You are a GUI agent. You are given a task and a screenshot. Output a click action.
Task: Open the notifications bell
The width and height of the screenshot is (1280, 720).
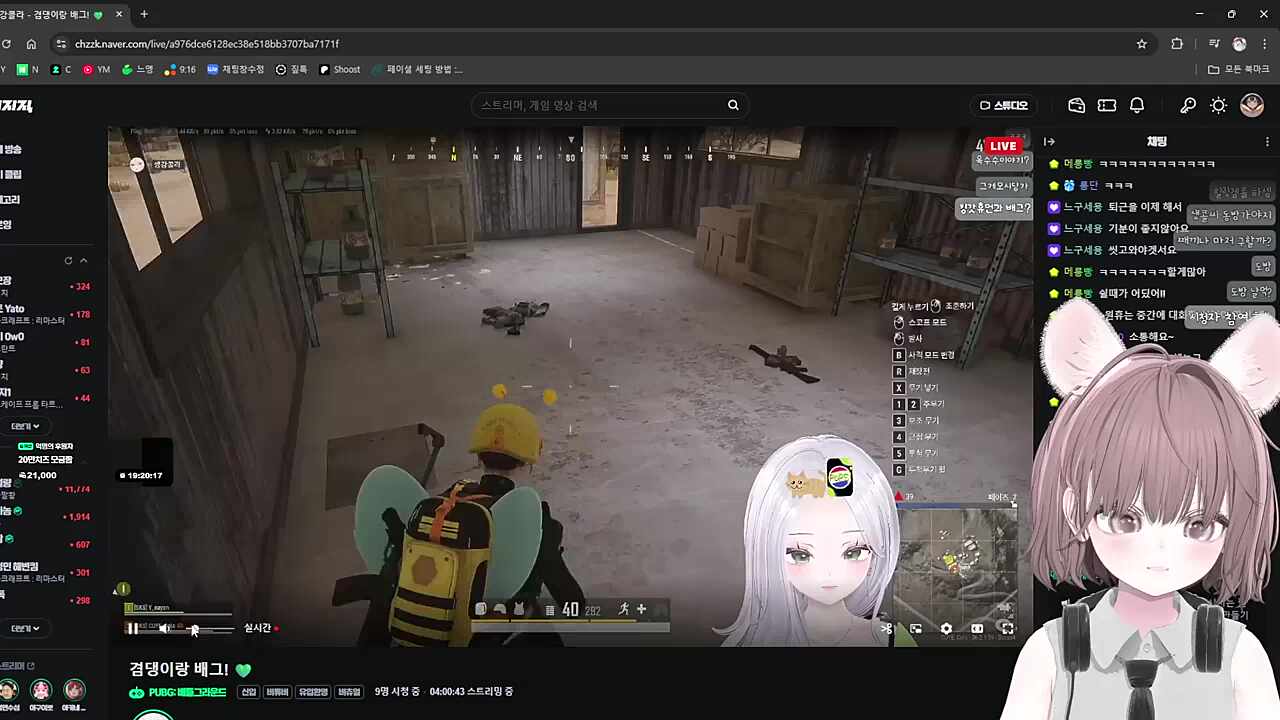pos(1137,105)
